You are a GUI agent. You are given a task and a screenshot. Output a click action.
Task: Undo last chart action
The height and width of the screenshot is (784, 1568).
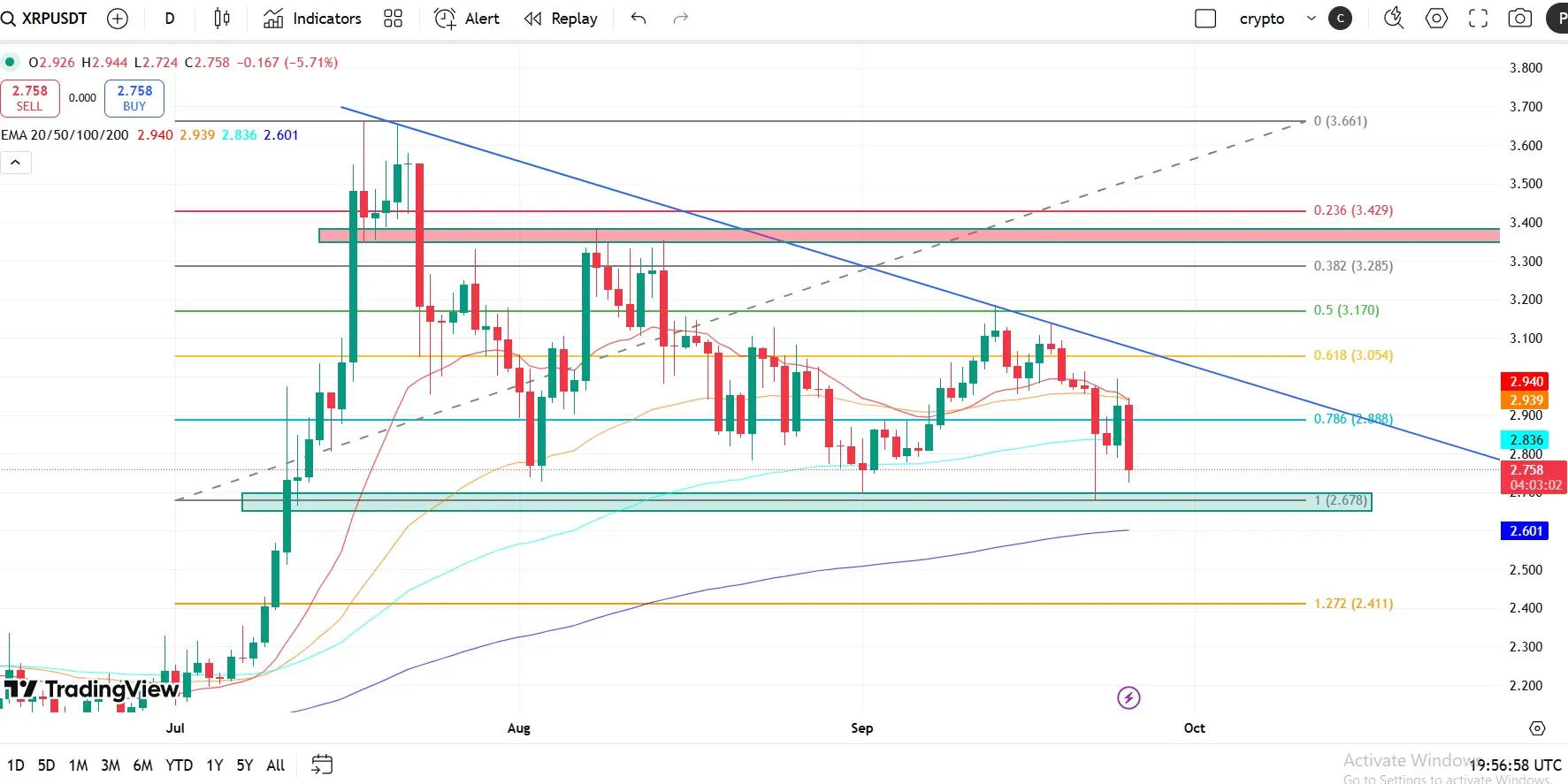click(x=639, y=19)
